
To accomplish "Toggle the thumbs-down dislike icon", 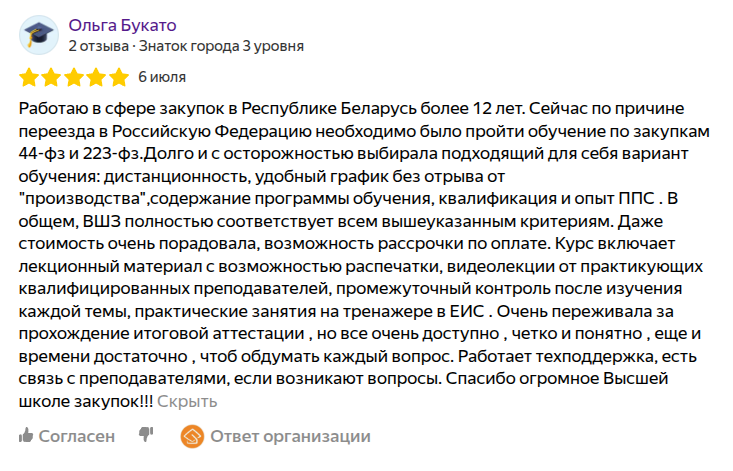I will (x=146, y=435).
